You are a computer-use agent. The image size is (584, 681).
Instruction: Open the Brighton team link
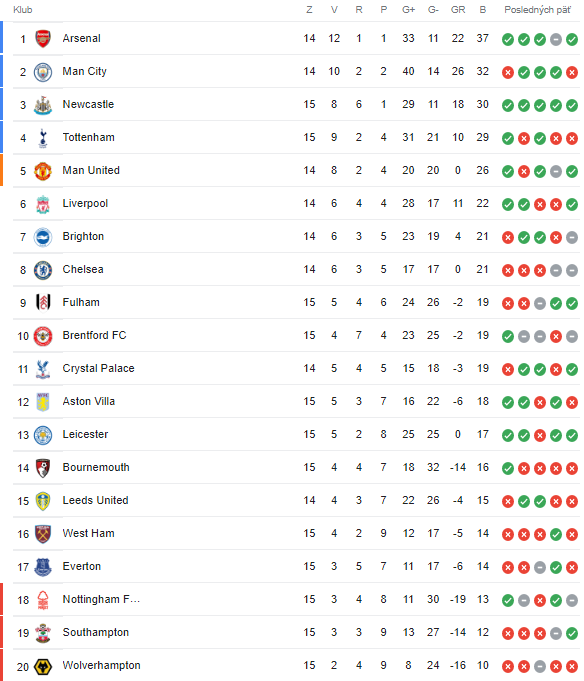pyautogui.click(x=83, y=236)
